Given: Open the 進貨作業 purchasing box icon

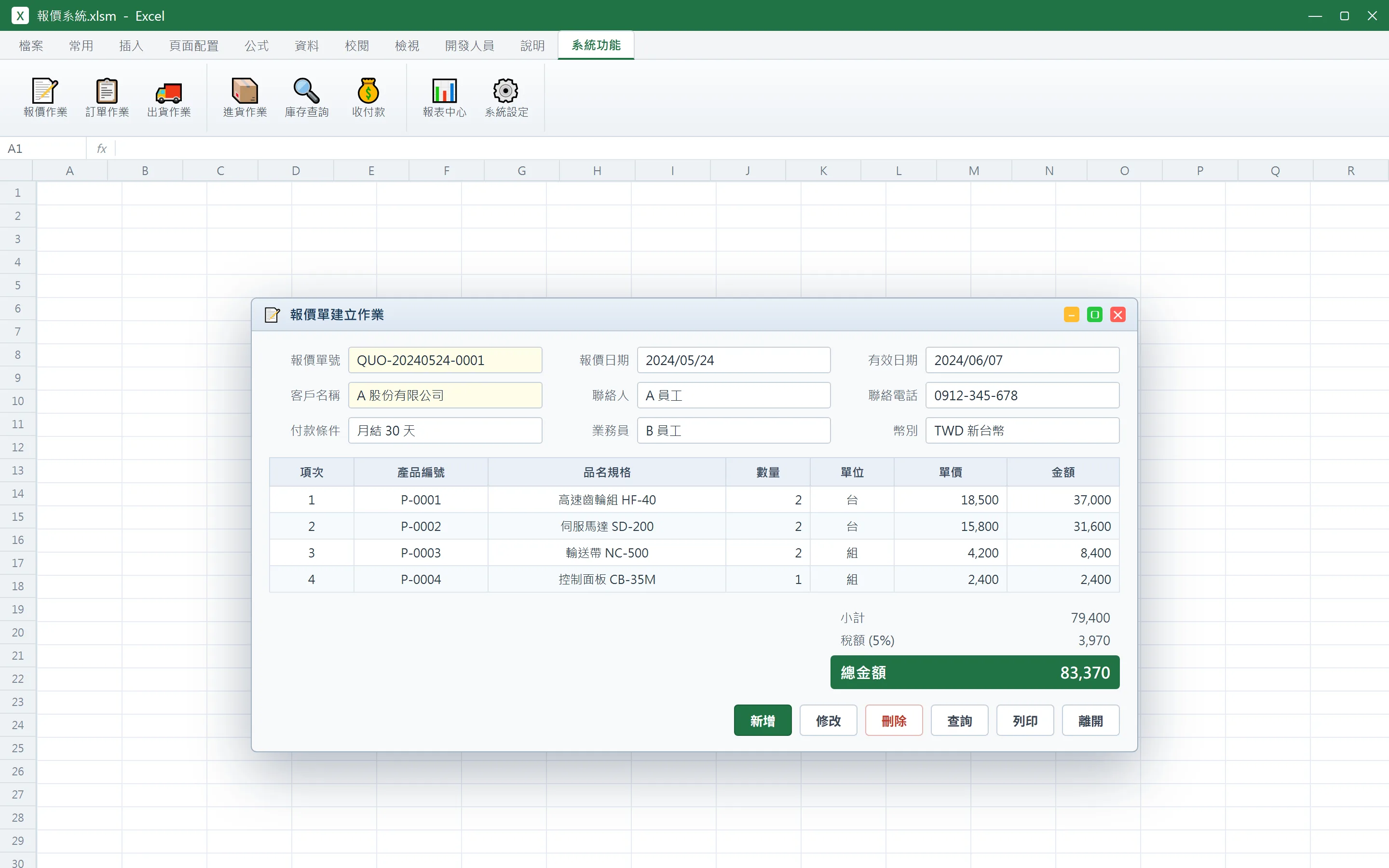Looking at the screenshot, I should (x=245, y=97).
